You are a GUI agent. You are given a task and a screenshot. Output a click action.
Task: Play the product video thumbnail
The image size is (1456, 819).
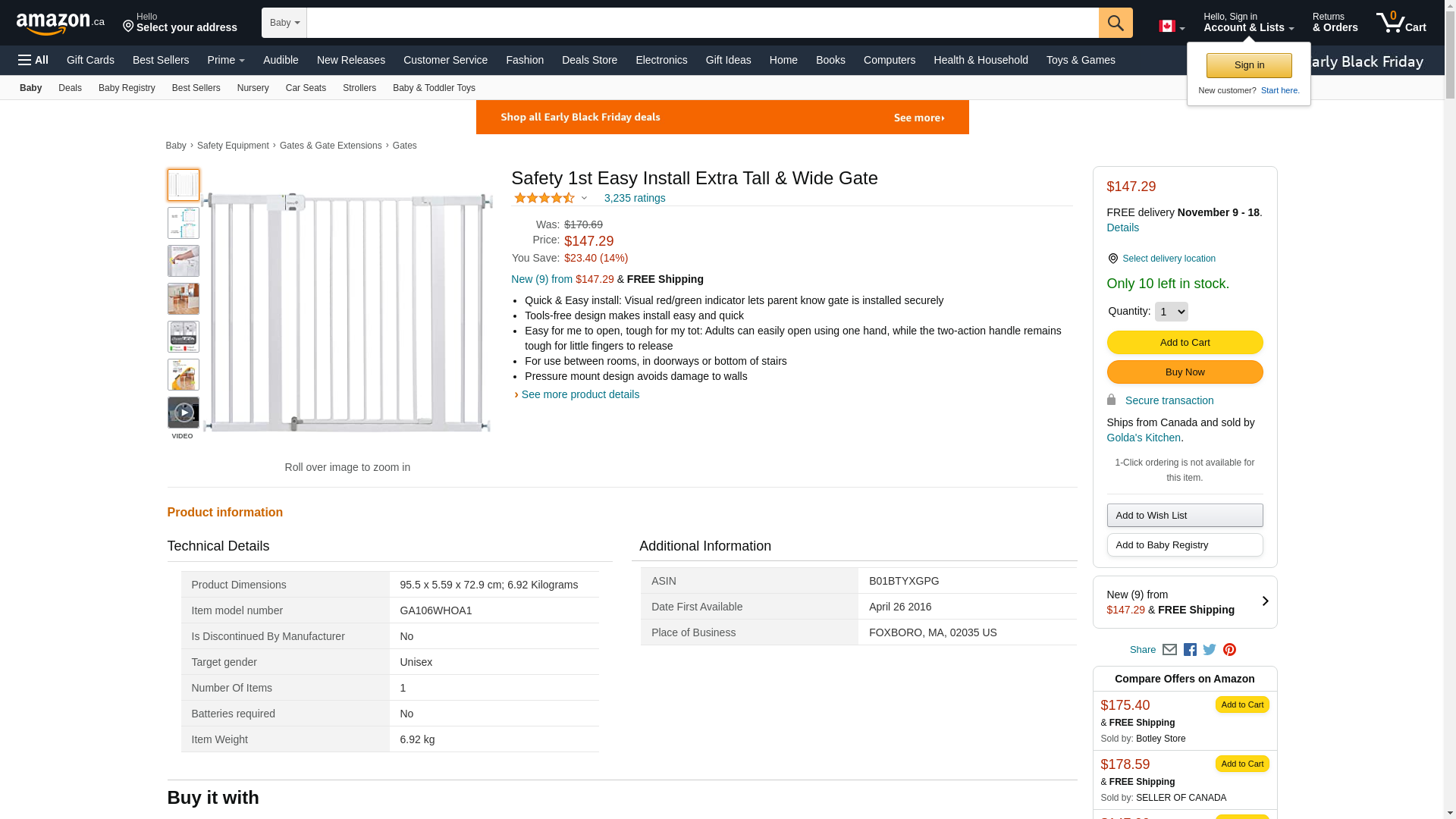[x=184, y=413]
